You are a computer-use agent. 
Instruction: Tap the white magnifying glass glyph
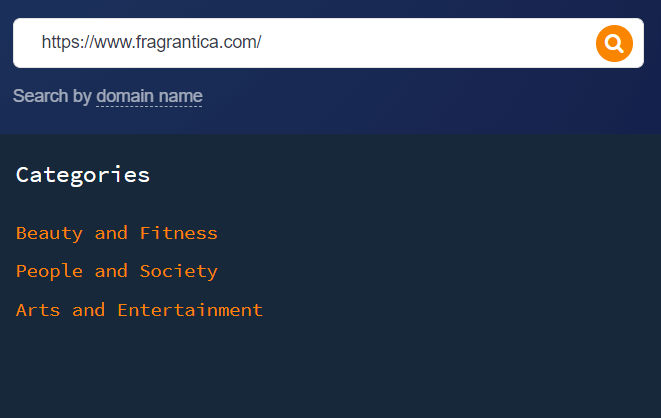(x=614, y=43)
